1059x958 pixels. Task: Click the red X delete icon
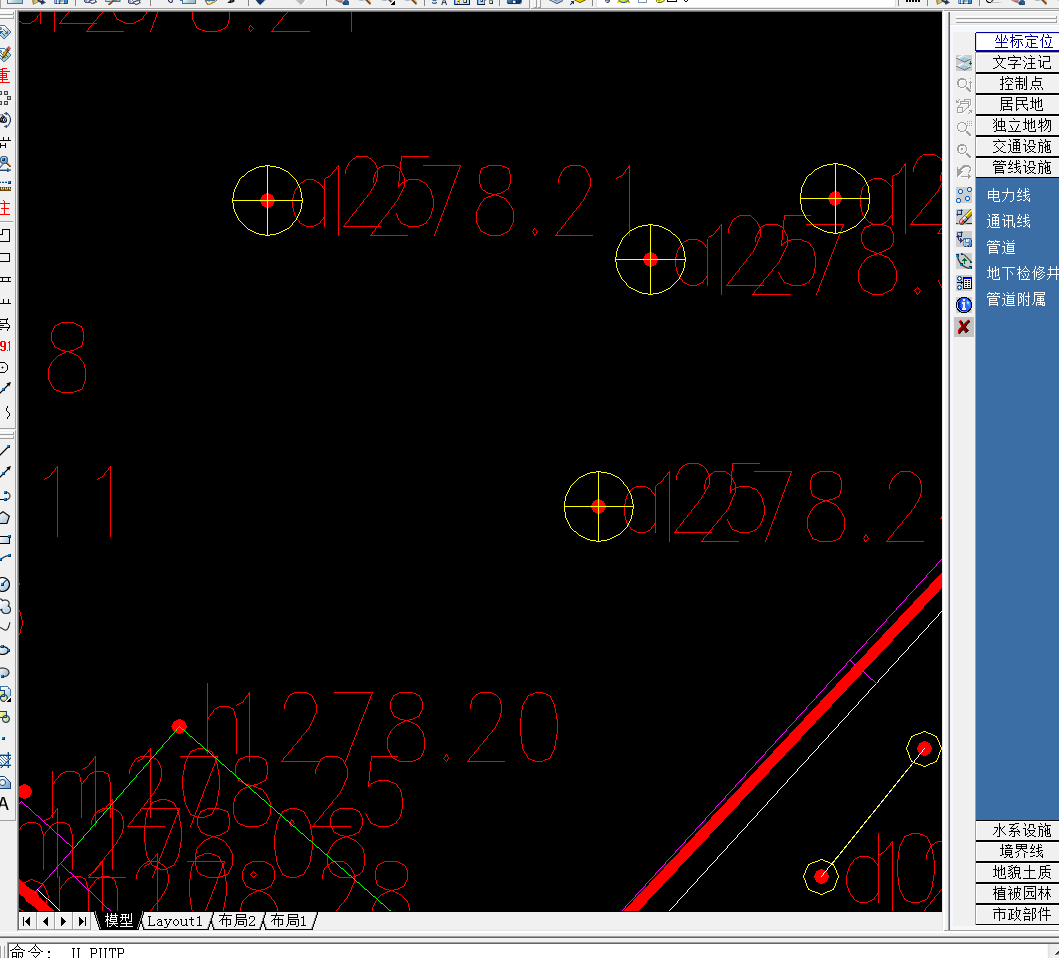pyautogui.click(x=964, y=327)
